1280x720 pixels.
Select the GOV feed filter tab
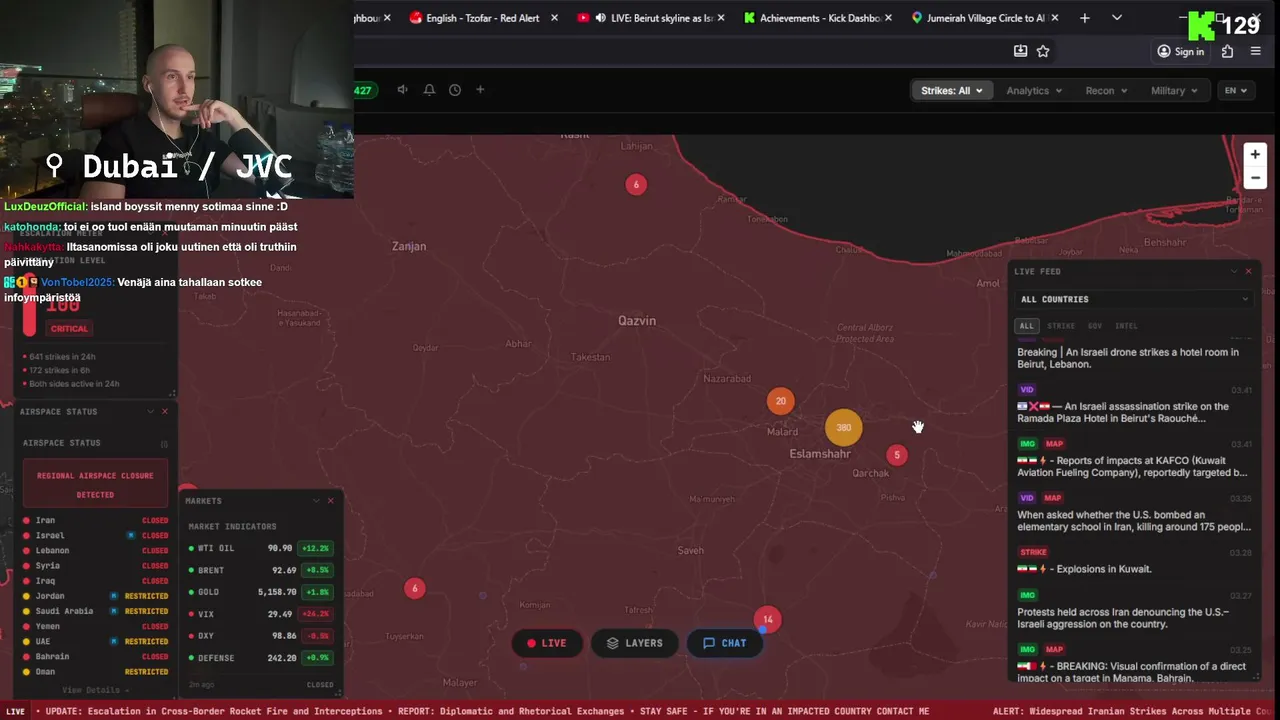click(1095, 326)
